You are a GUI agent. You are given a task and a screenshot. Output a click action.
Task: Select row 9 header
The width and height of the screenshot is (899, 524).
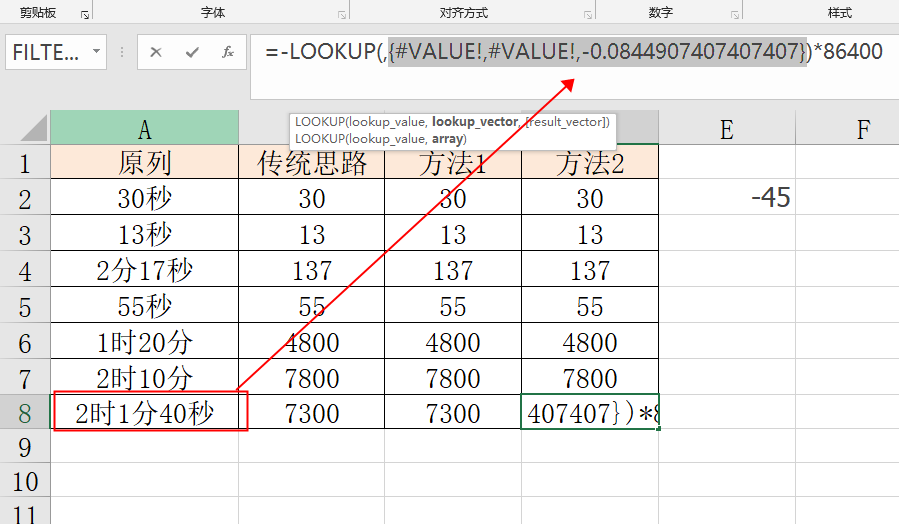pyautogui.click(x=25, y=447)
